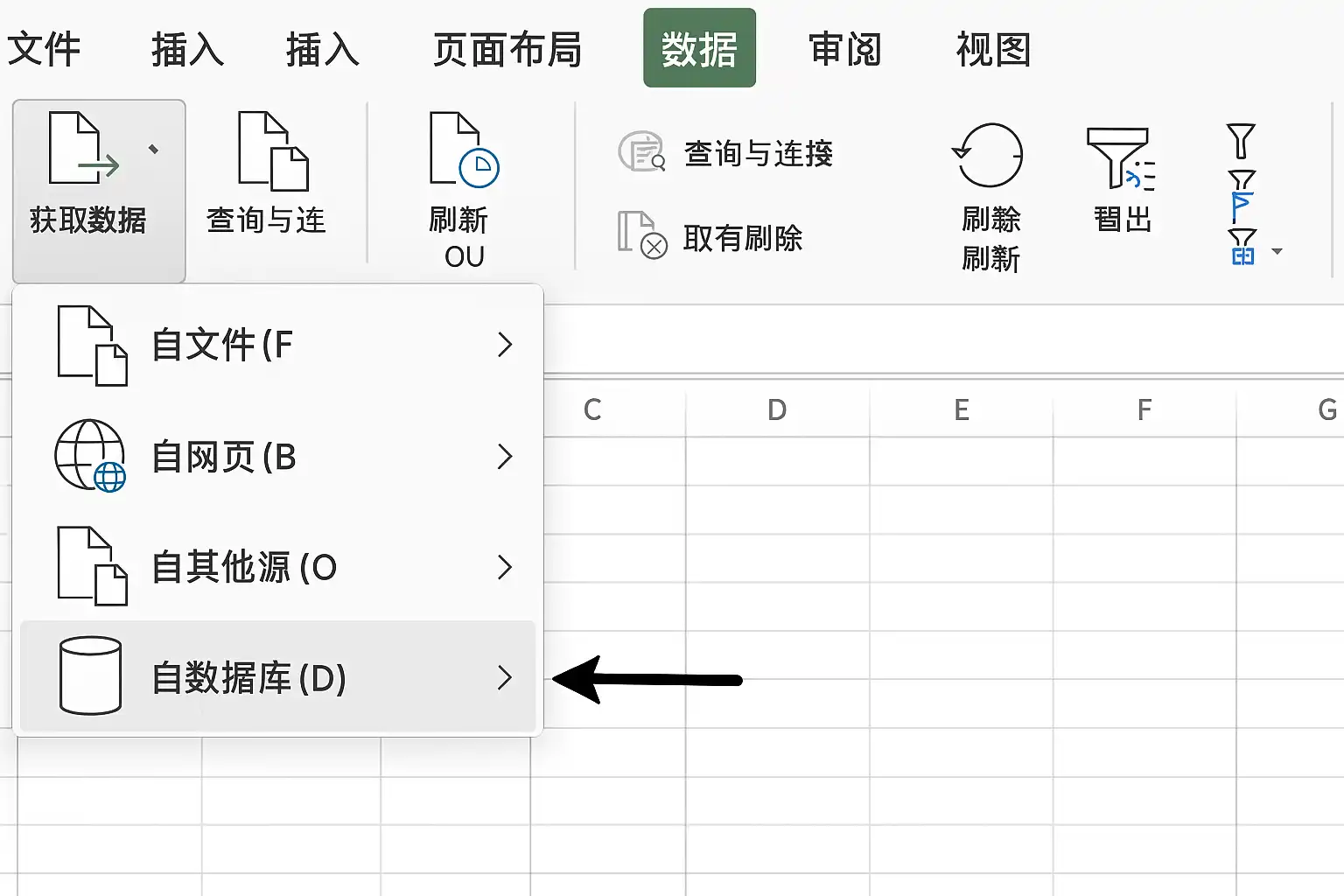
Task: Switch to the 页面布局 ribbon tab
Action: coord(507,49)
